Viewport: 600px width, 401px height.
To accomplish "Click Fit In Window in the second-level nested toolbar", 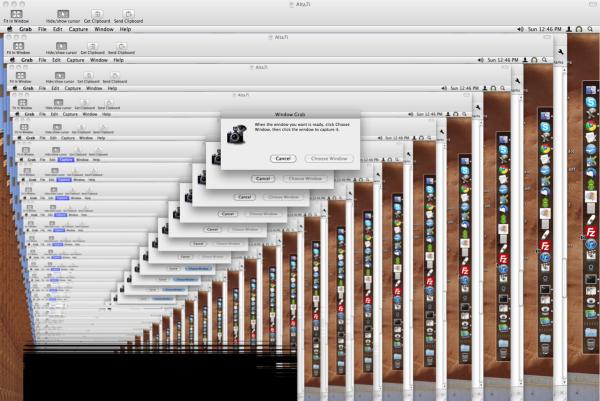I will pyautogui.click(x=18, y=48).
